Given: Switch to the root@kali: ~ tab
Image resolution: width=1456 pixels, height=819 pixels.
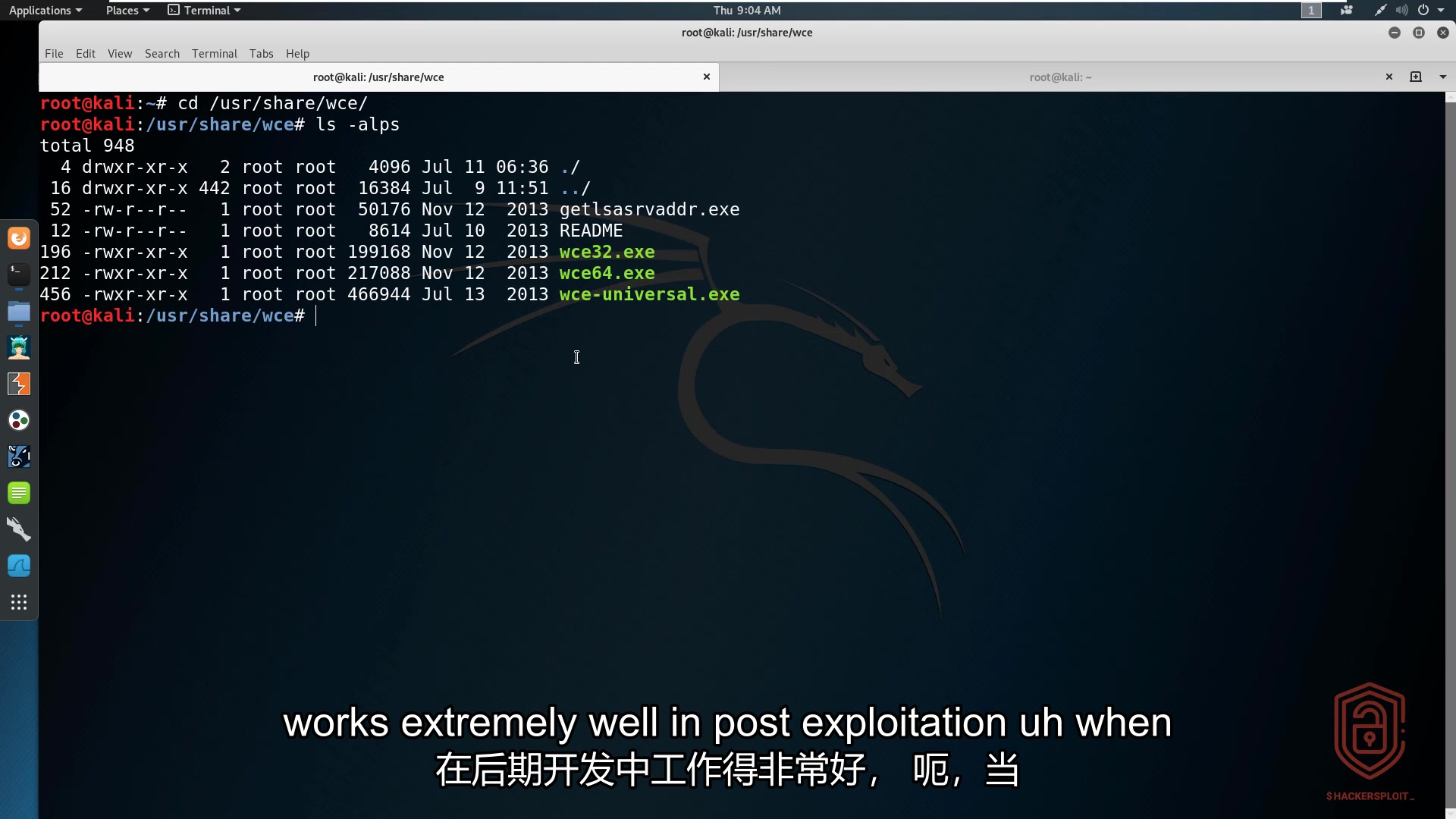Looking at the screenshot, I should click(1060, 77).
